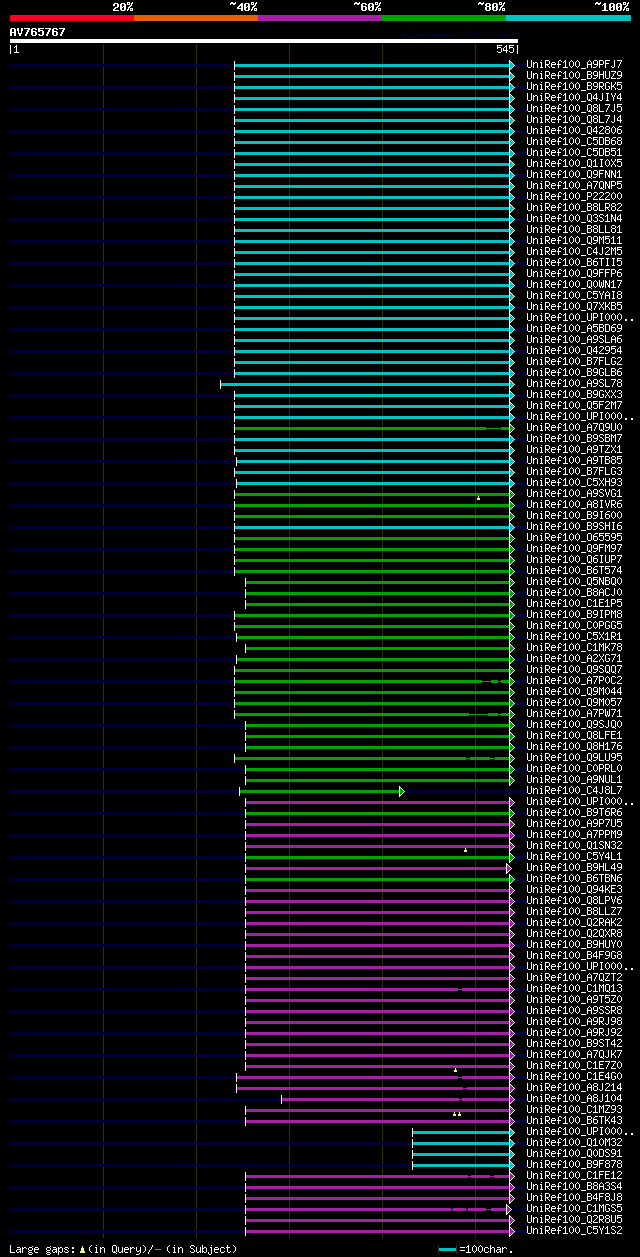The image size is (640, 1257).
Task: Click the Large gaps legend text
Action: pyautogui.click(x=123, y=1249)
